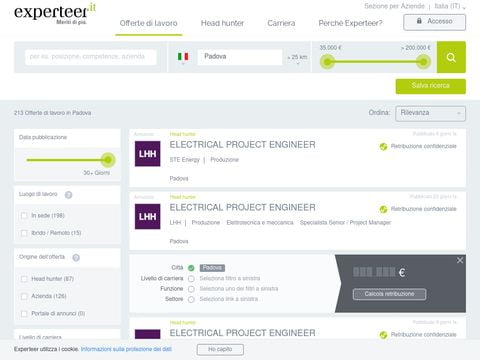Click help icon next to Luogo di lavoro
The width and height of the screenshot is (480, 360).
pos(68,195)
